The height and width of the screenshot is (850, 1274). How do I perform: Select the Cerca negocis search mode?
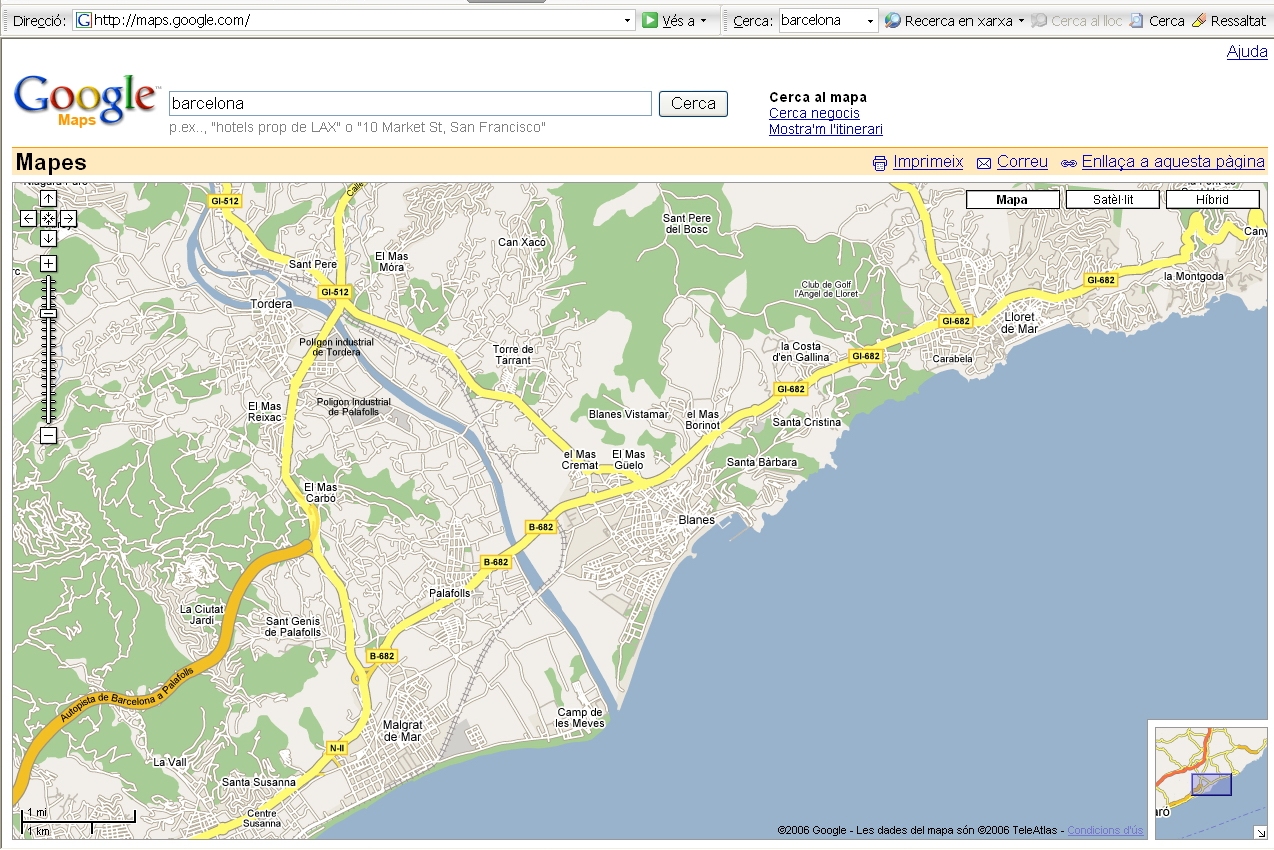click(814, 113)
